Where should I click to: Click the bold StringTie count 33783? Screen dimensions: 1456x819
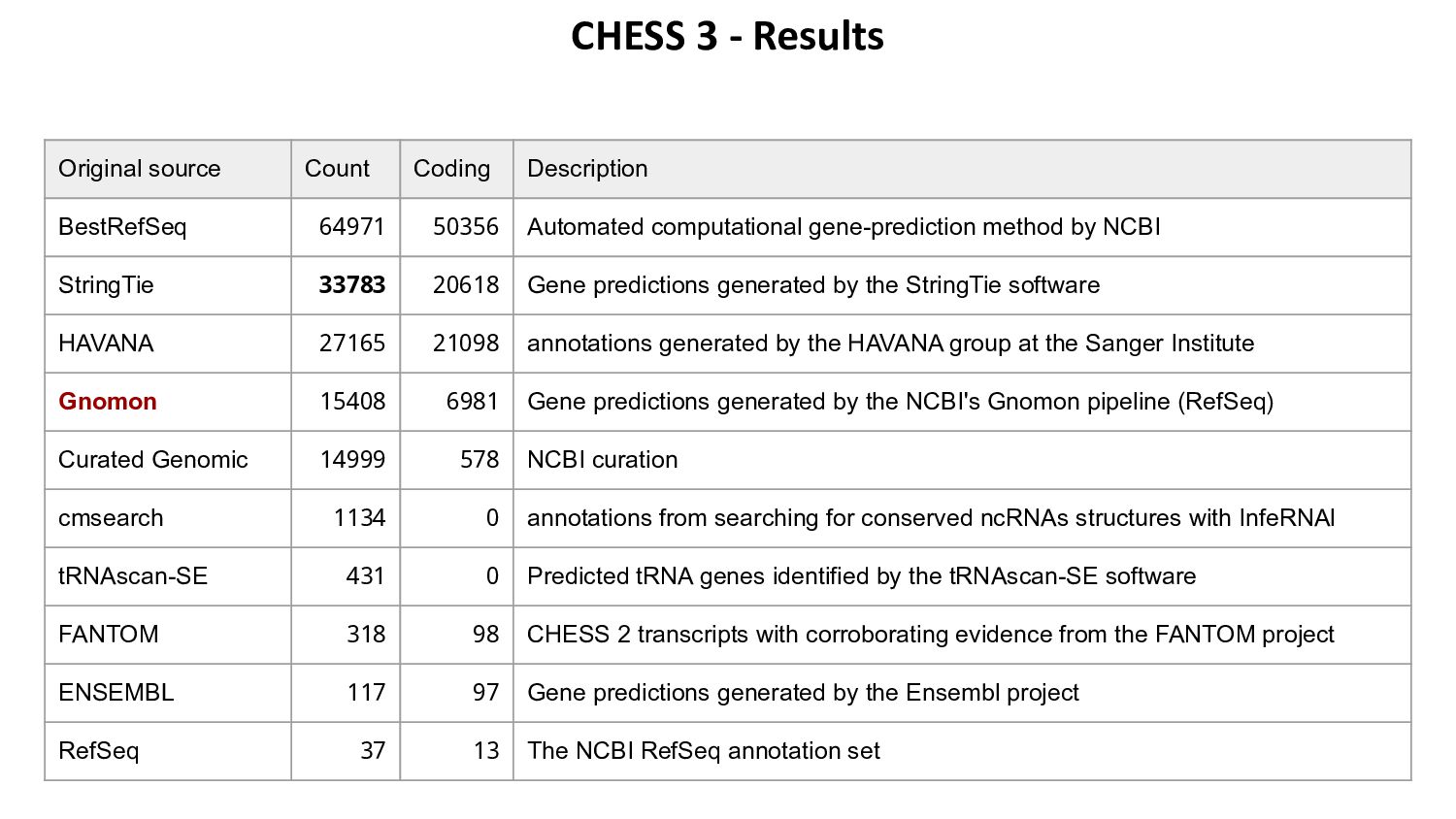(351, 285)
